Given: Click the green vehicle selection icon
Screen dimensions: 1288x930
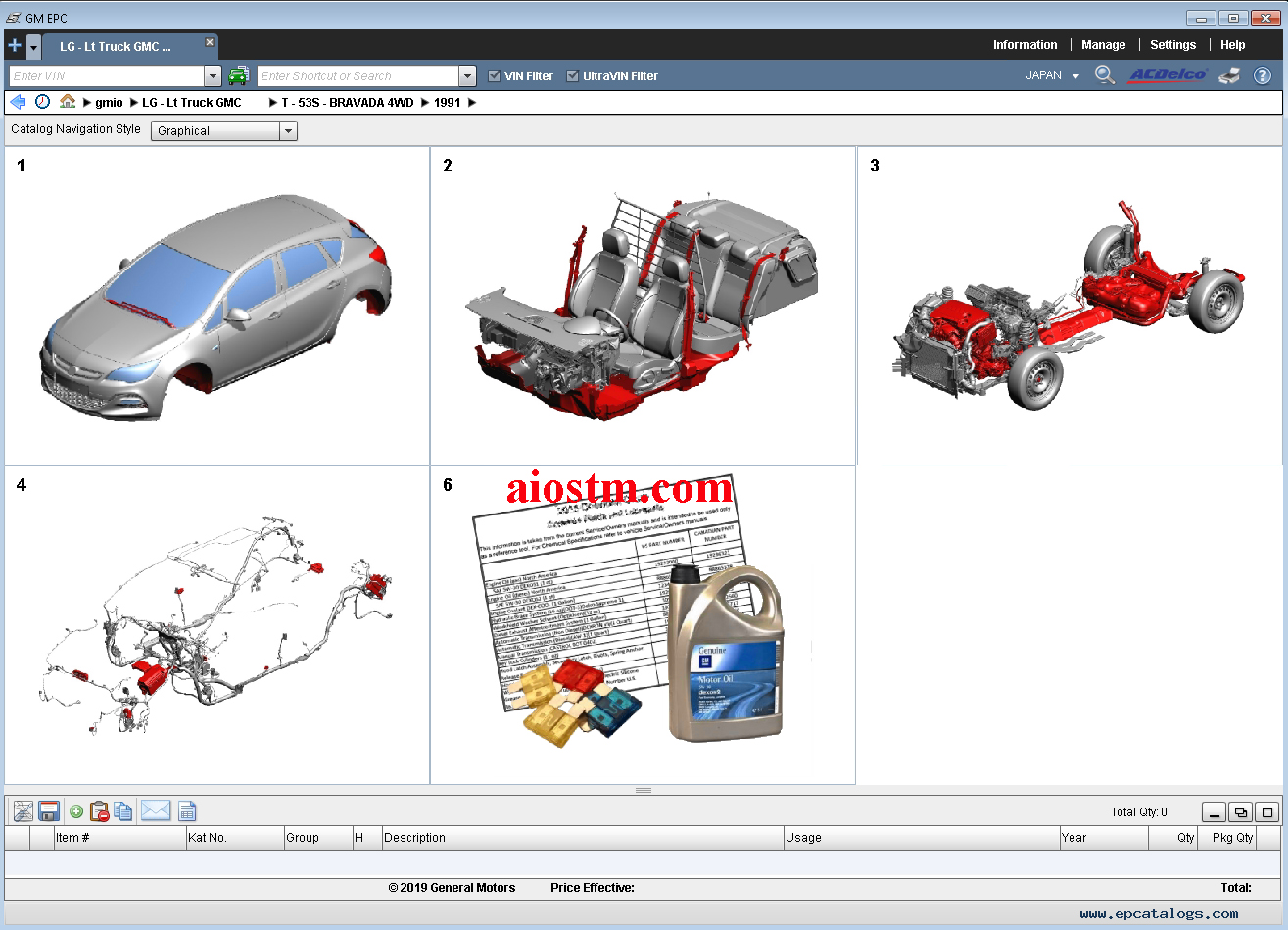Looking at the screenshot, I should pyautogui.click(x=239, y=75).
